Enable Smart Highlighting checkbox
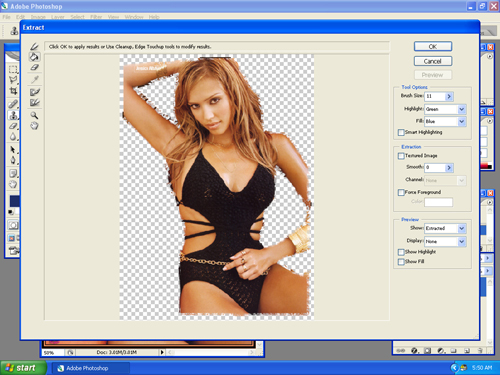The height and width of the screenshot is (375, 500). click(x=401, y=133)
